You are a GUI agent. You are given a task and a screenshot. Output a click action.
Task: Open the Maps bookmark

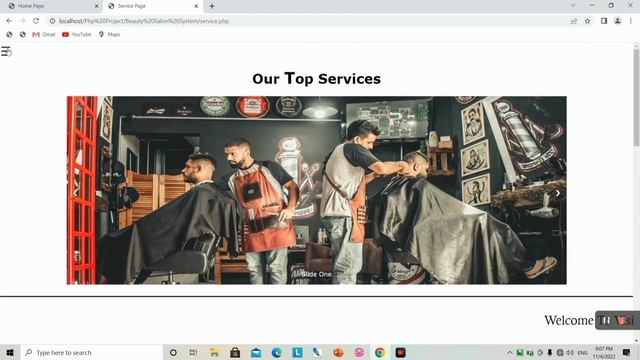(x=109, y=34)
